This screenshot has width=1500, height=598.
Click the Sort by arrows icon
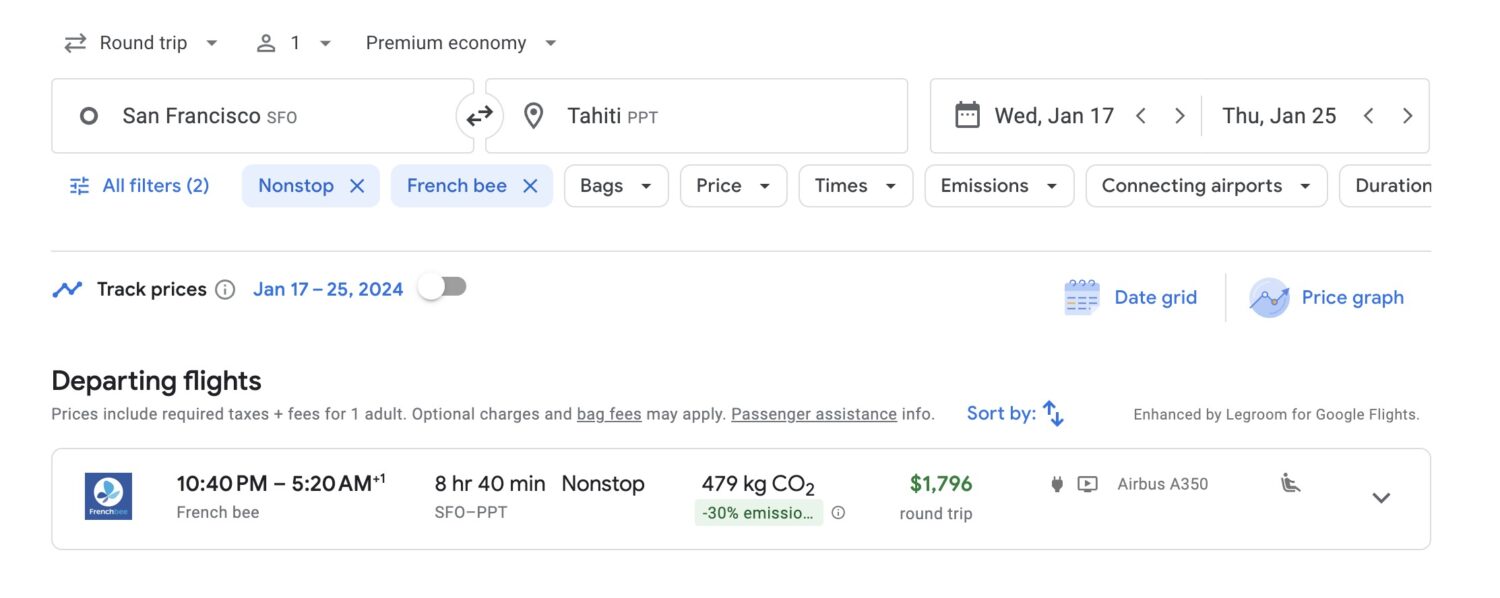(1053, 413)
